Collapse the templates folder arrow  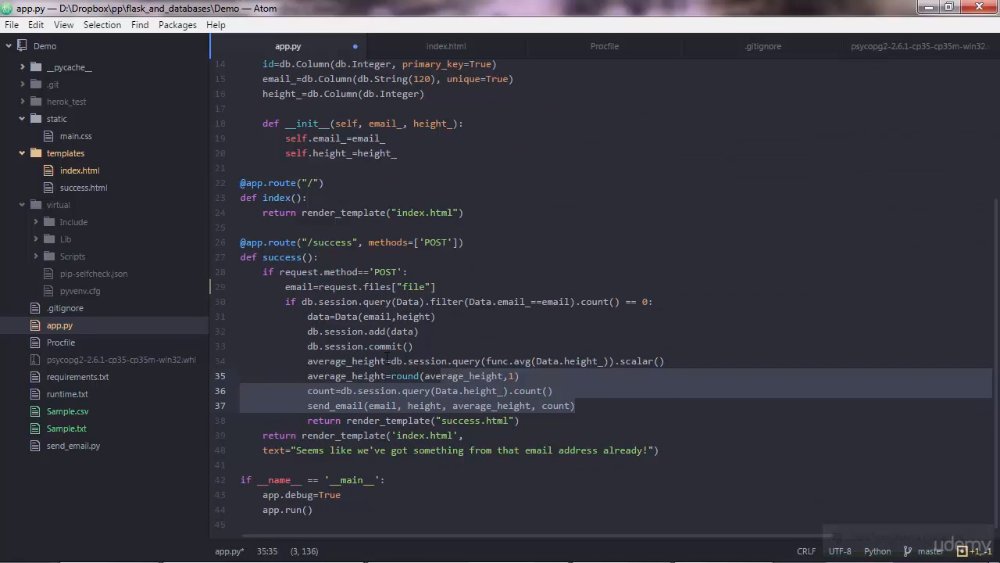click(x=22, y=153)
